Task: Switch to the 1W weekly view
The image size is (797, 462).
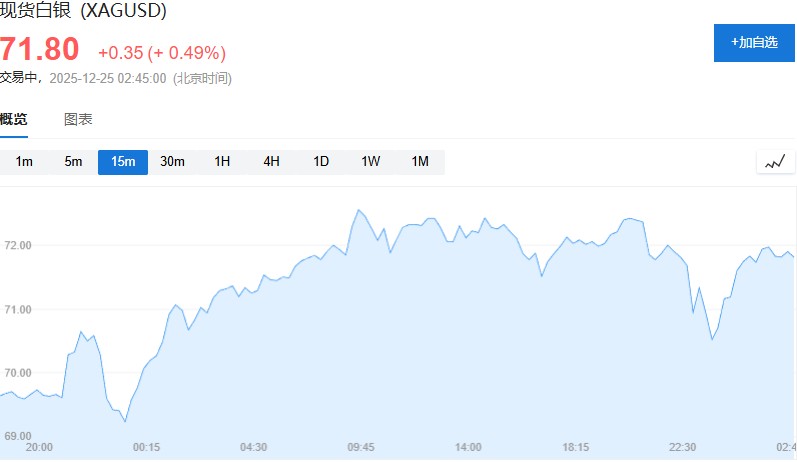Action: coord(370,162)
